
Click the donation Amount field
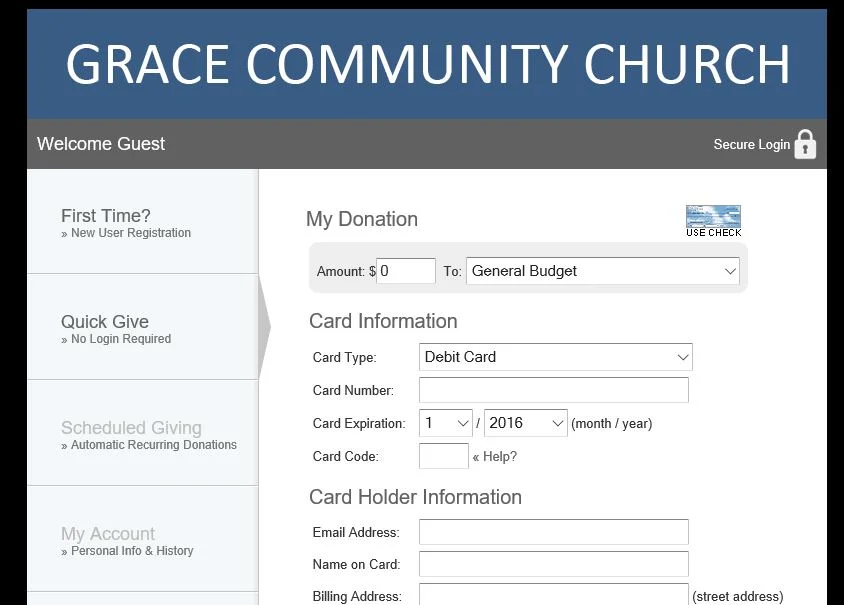406,271
